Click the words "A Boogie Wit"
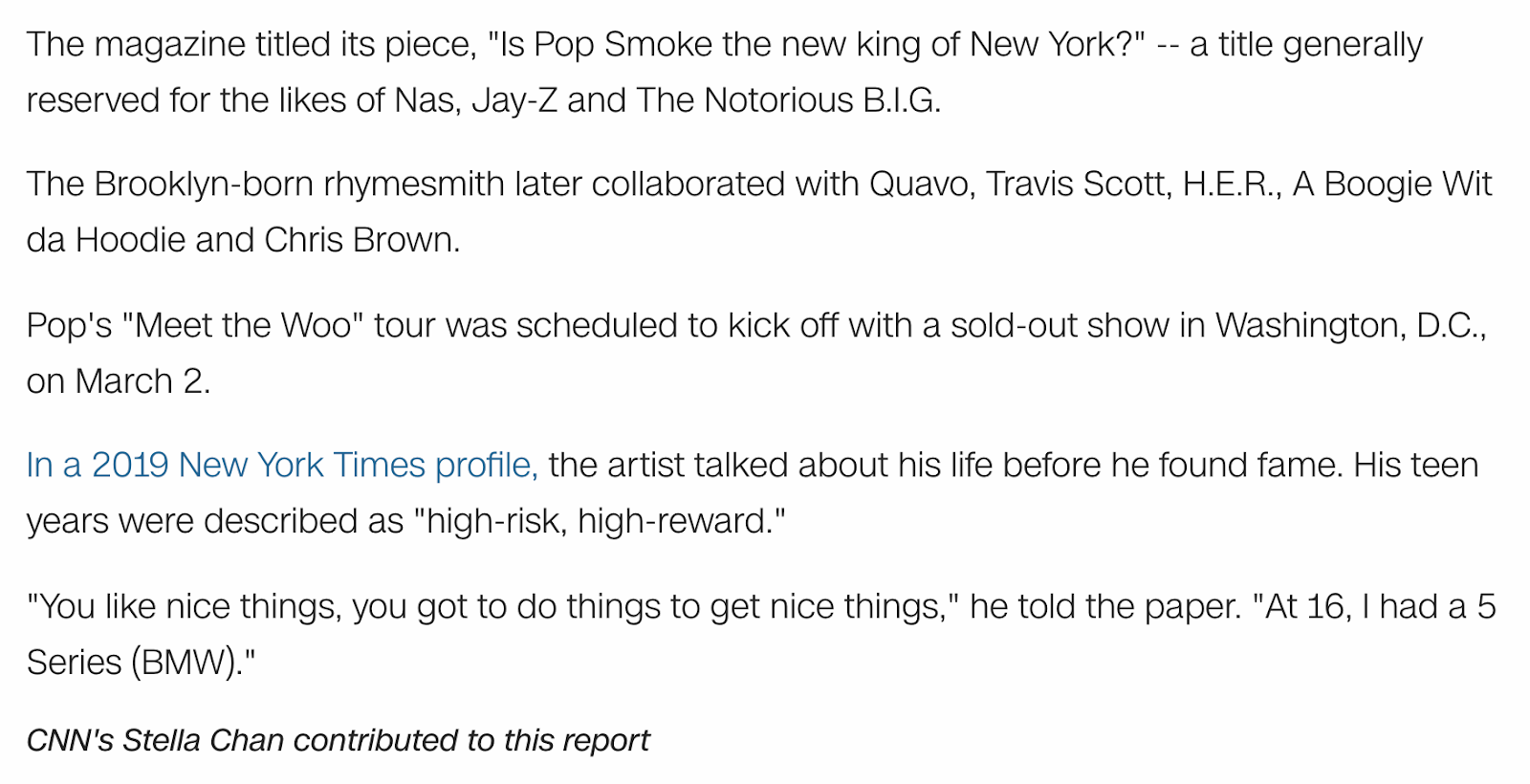The height and width of the screenshot is (784, 1530). [x=1392, y=185]
